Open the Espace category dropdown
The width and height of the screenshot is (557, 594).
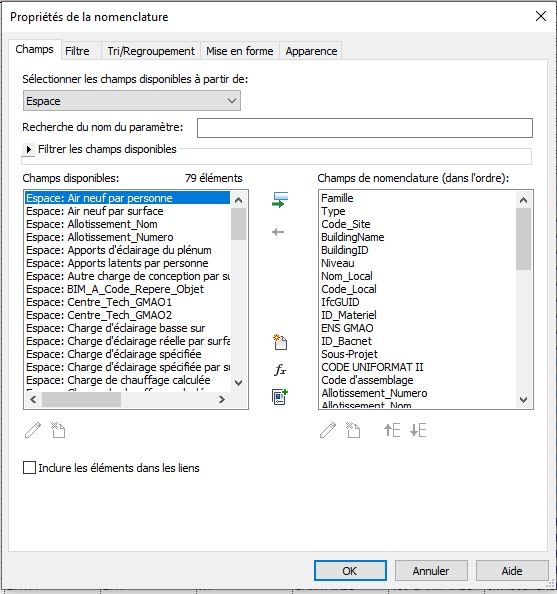[132, 101]
